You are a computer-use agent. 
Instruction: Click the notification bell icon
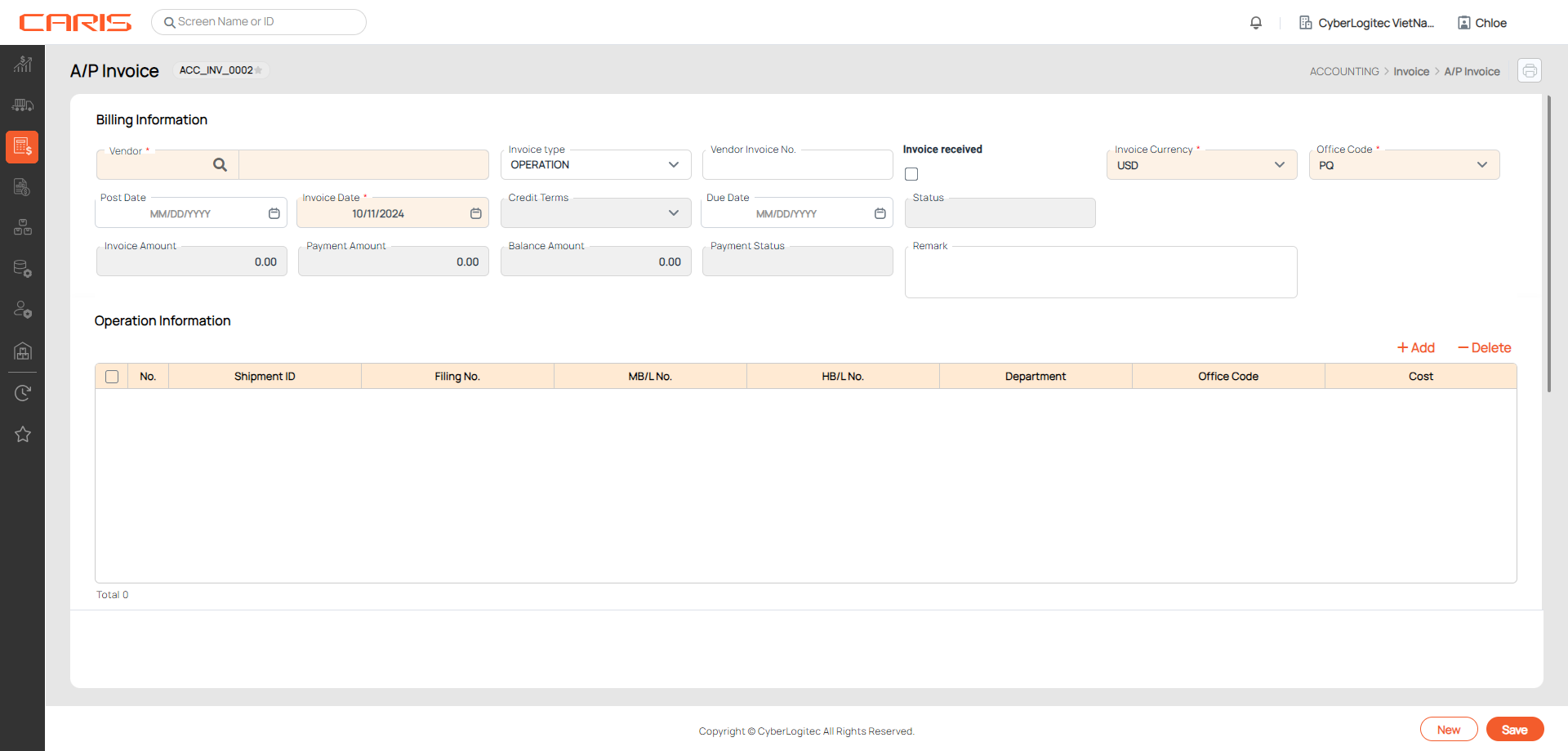(x=1256, y=23)
